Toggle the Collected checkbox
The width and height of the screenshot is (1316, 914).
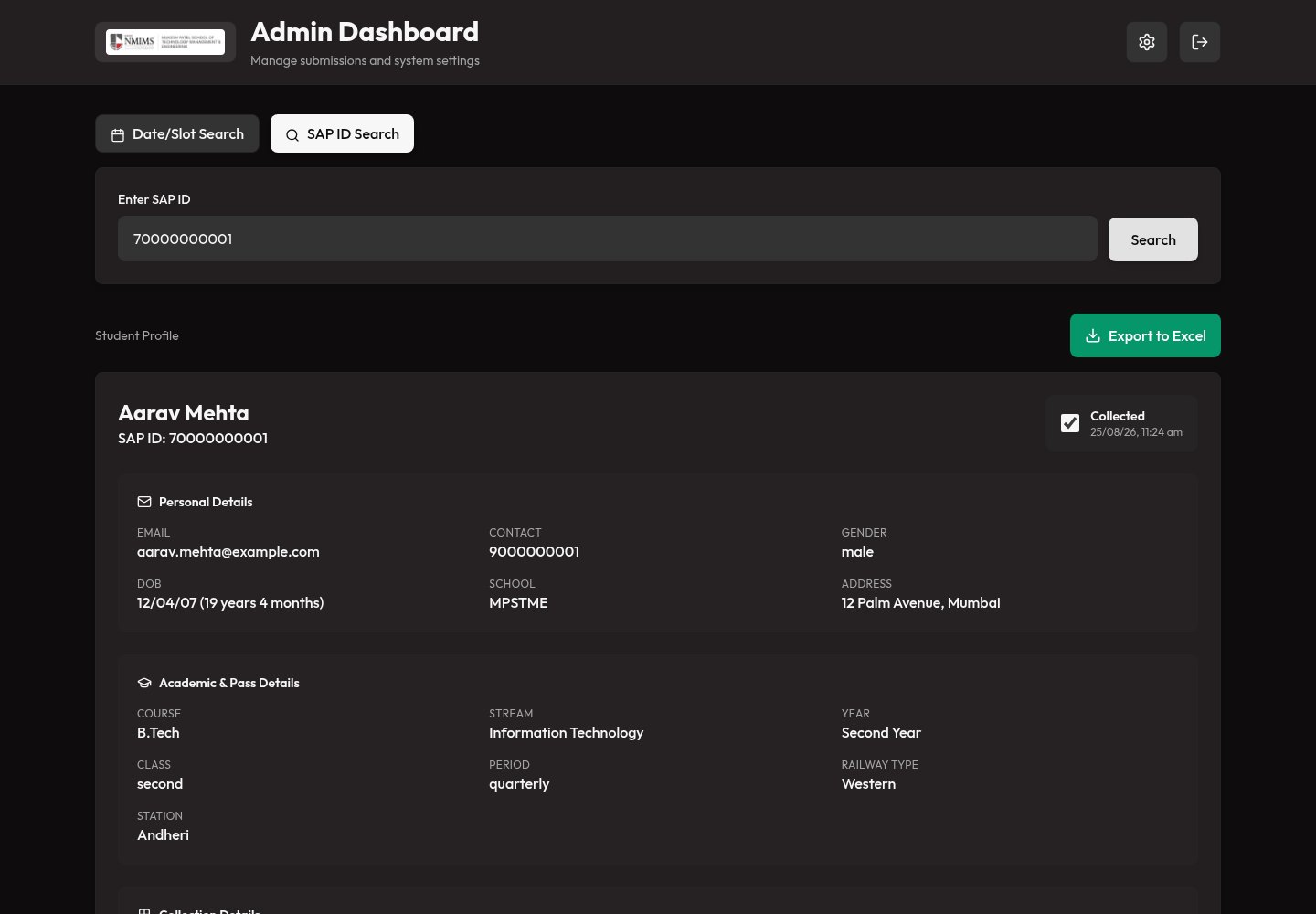pyautogui.click(x=1070, y=423)
